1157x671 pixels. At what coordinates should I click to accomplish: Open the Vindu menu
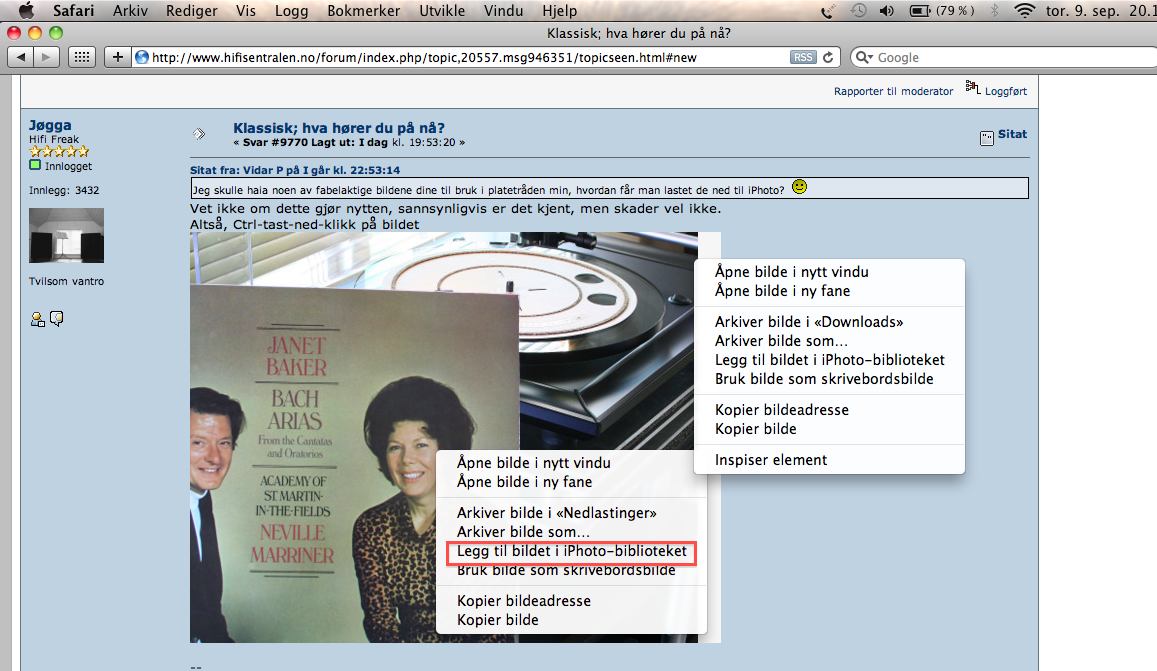503,10
